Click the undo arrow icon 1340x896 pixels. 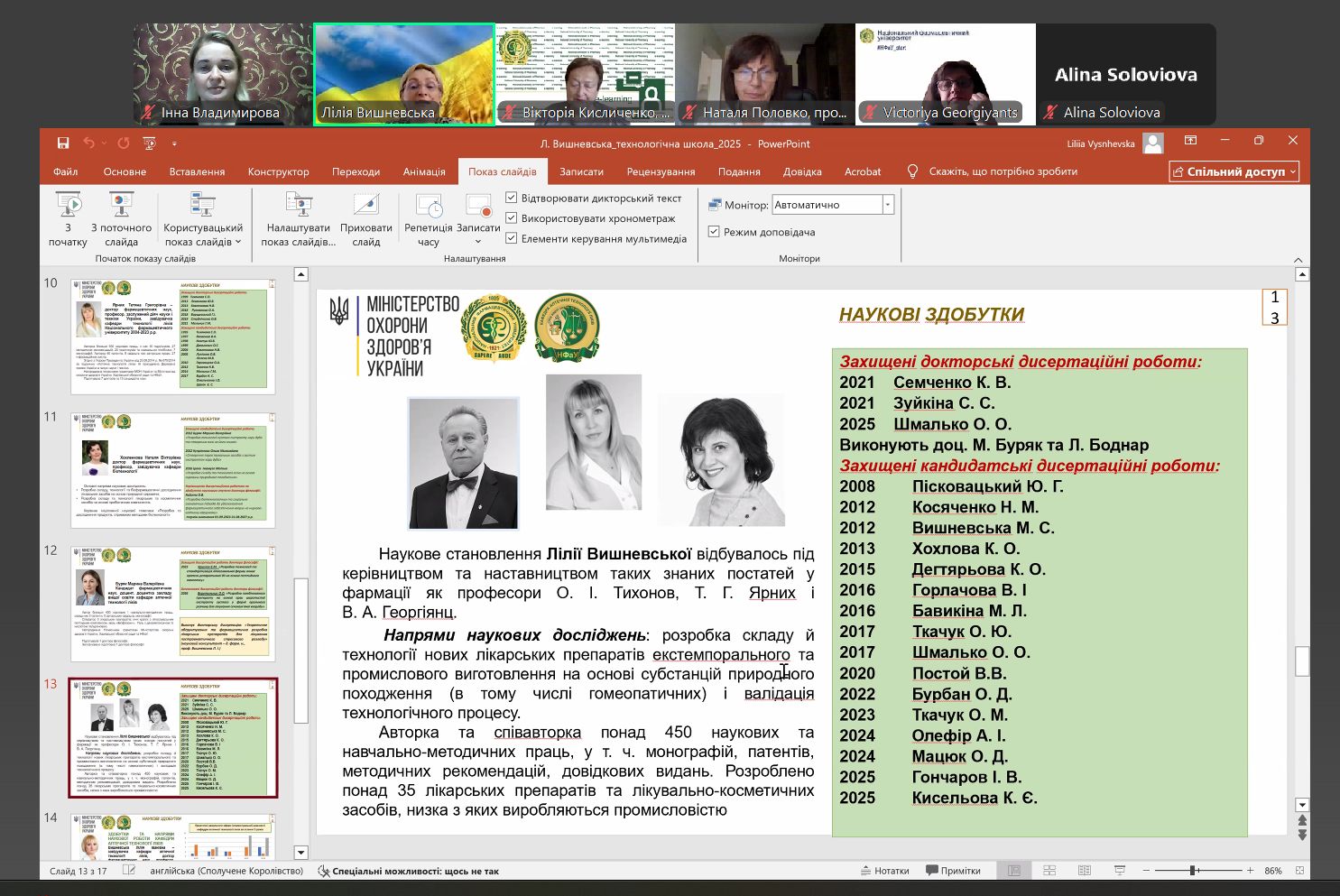[x=88, y=143]
